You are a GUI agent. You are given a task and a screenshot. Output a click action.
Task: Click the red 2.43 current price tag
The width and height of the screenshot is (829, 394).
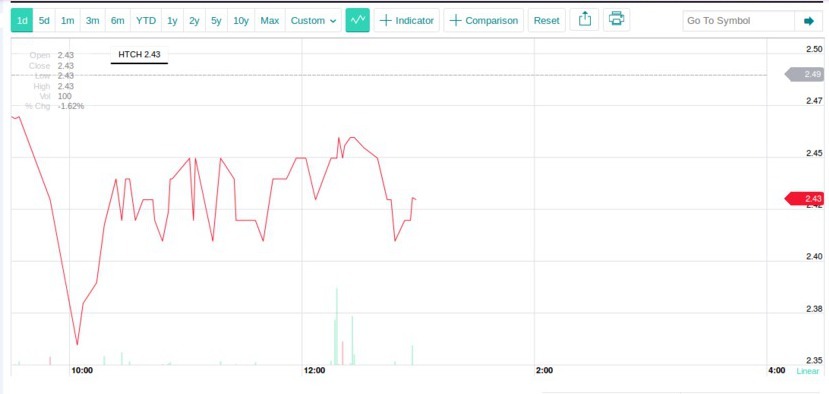[x=804, y=199]
